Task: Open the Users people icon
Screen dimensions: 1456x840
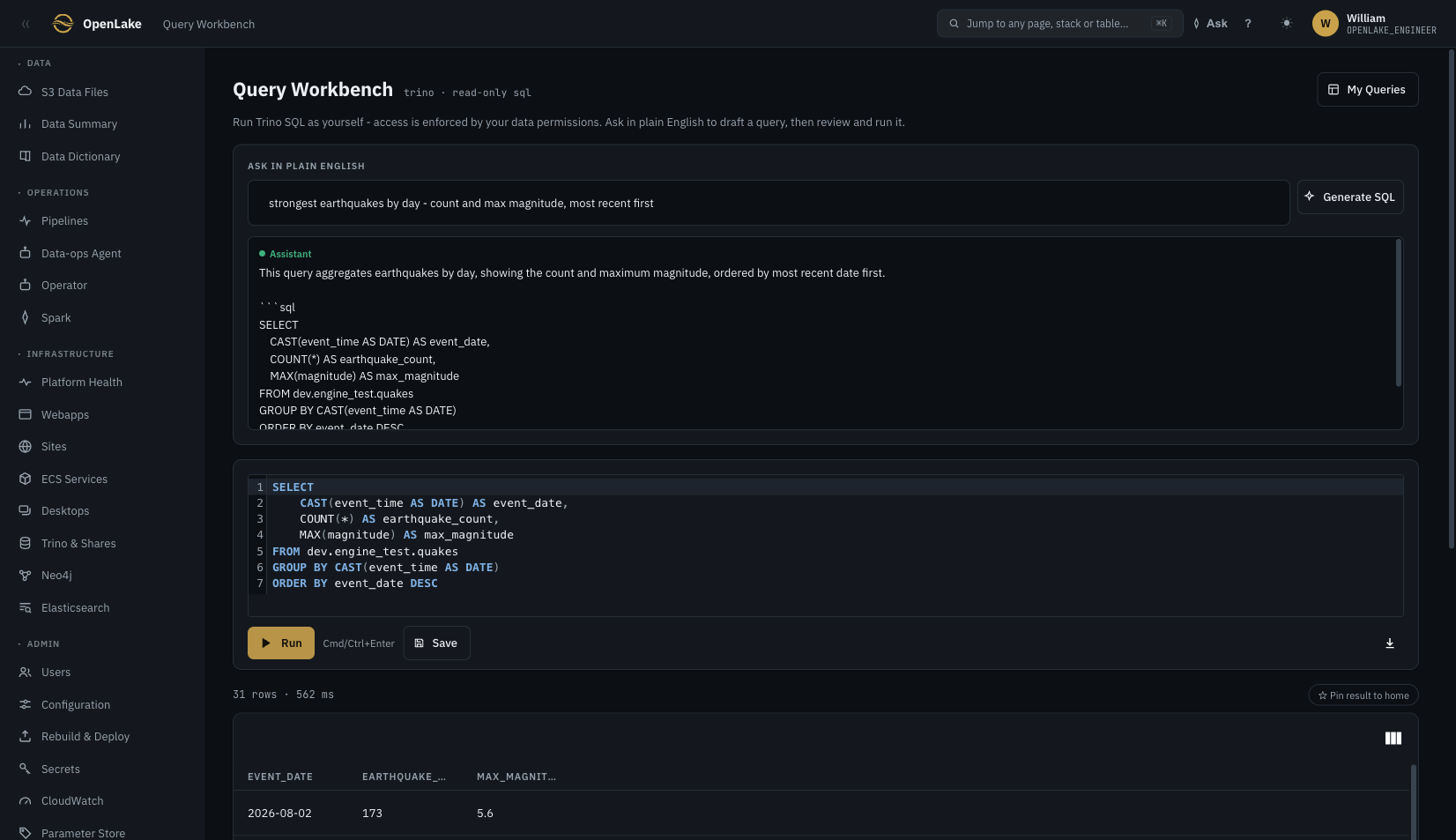Action: point(25,673)
